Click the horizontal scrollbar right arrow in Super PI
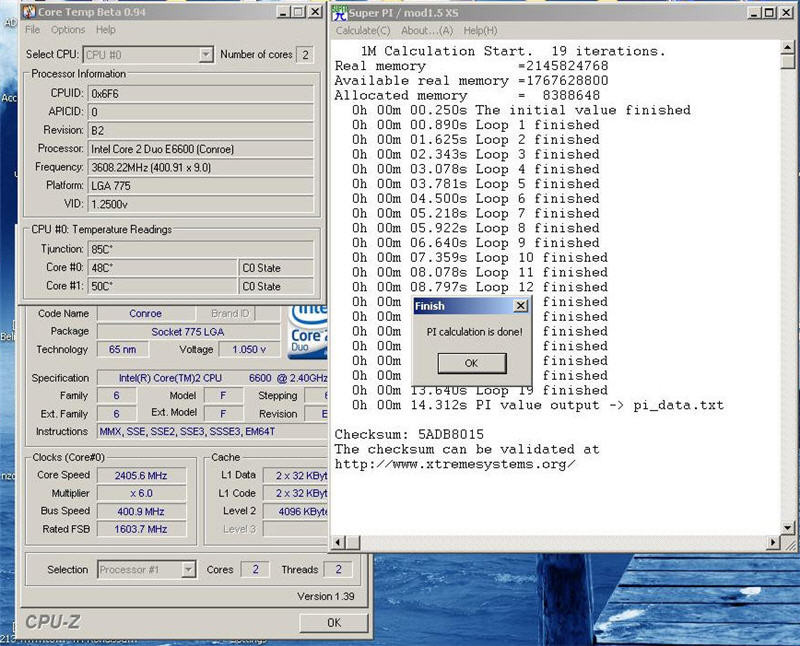This screenshot has height=646, width=800. (x=771, y=542)
